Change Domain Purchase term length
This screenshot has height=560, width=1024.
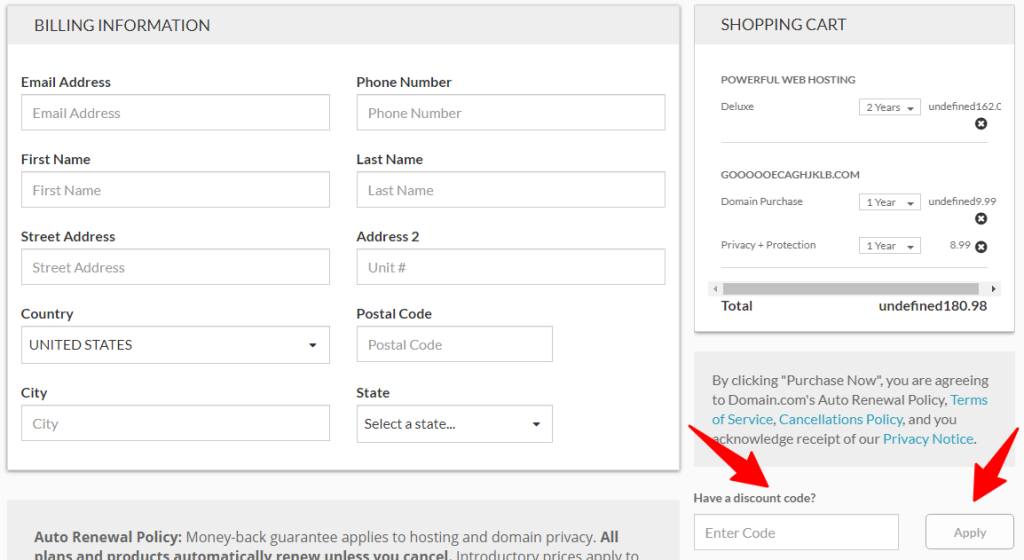pyautogui.click(x=889, y=203)
